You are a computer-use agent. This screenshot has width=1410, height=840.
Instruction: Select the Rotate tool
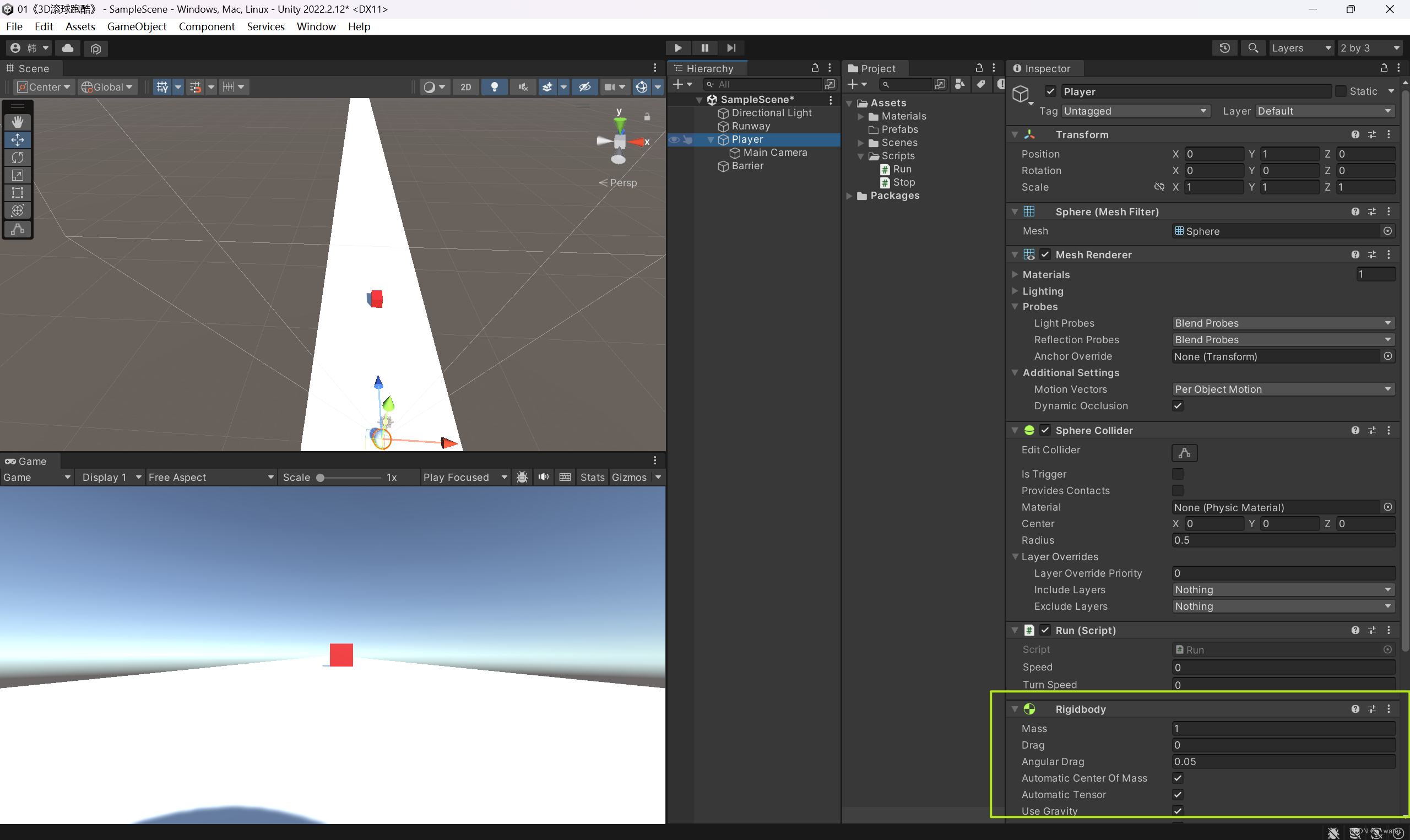coord(18,158)
